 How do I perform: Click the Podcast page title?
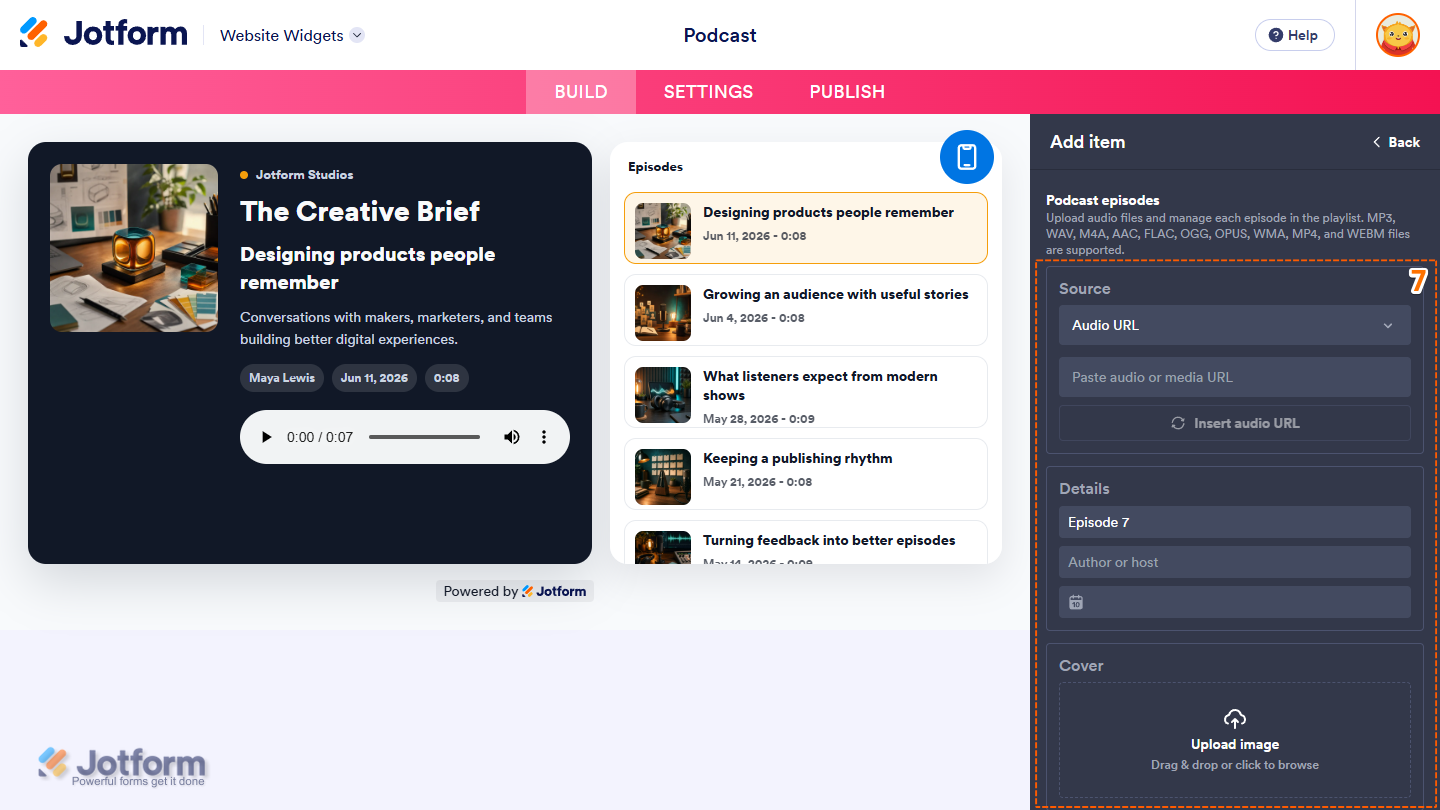pyautogui.click(x=720, y=35)
